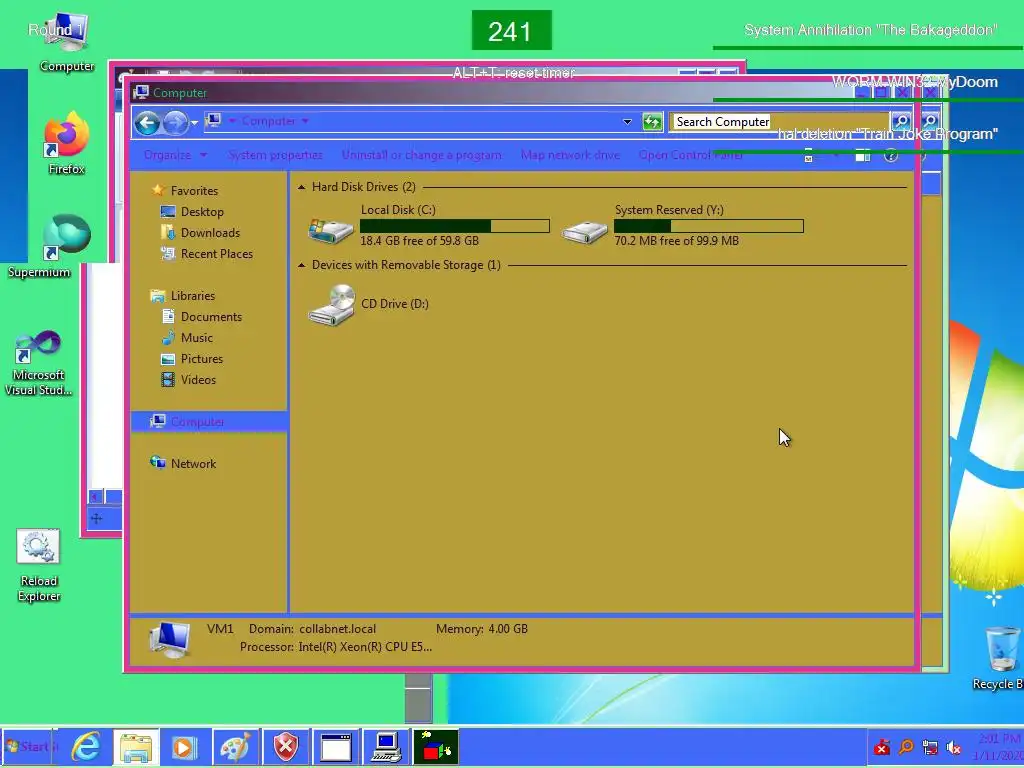Click the 18.4 GB free of 59.8 GB text

419,241
